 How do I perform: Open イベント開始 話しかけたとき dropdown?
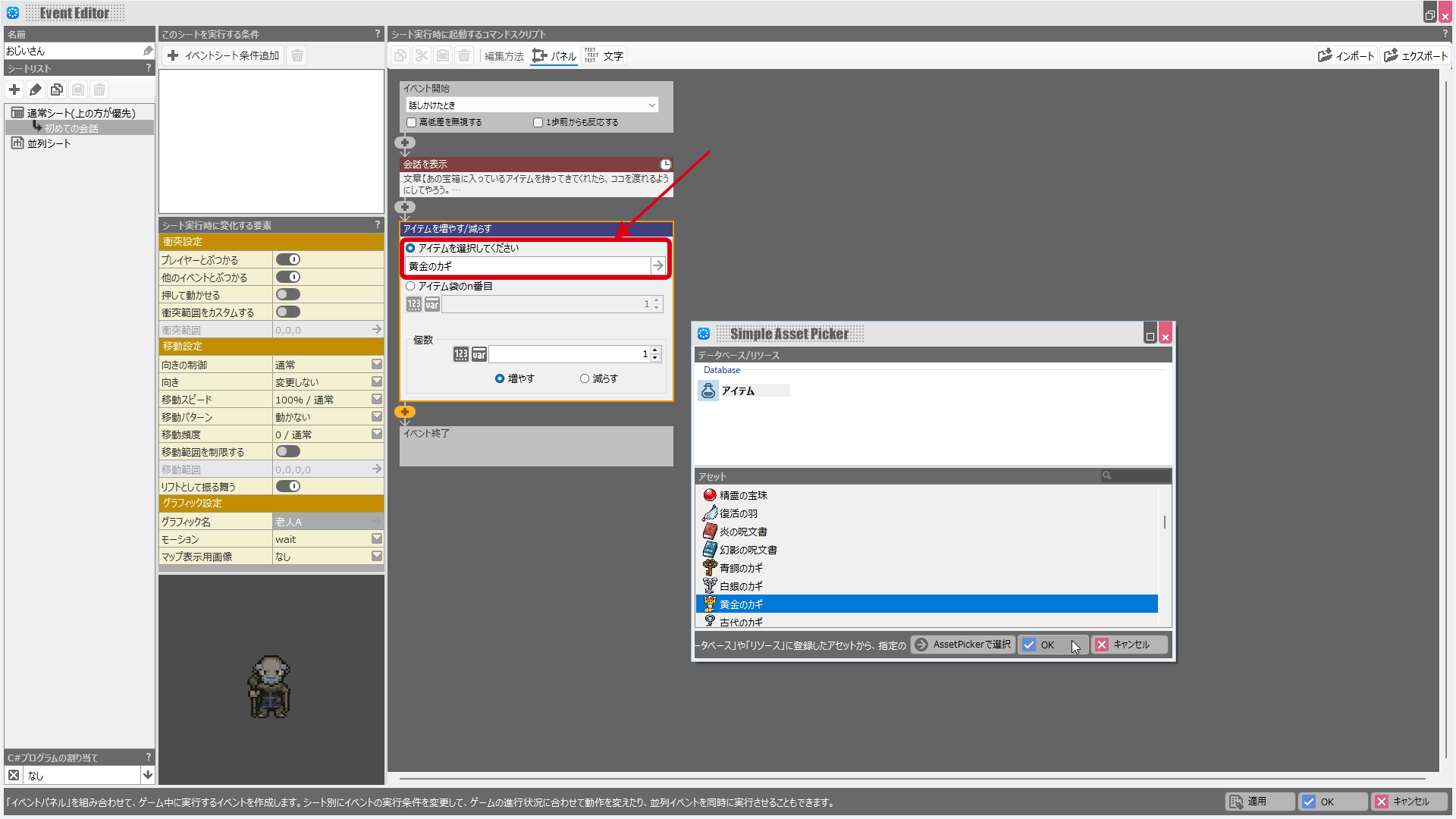[532, 105]
